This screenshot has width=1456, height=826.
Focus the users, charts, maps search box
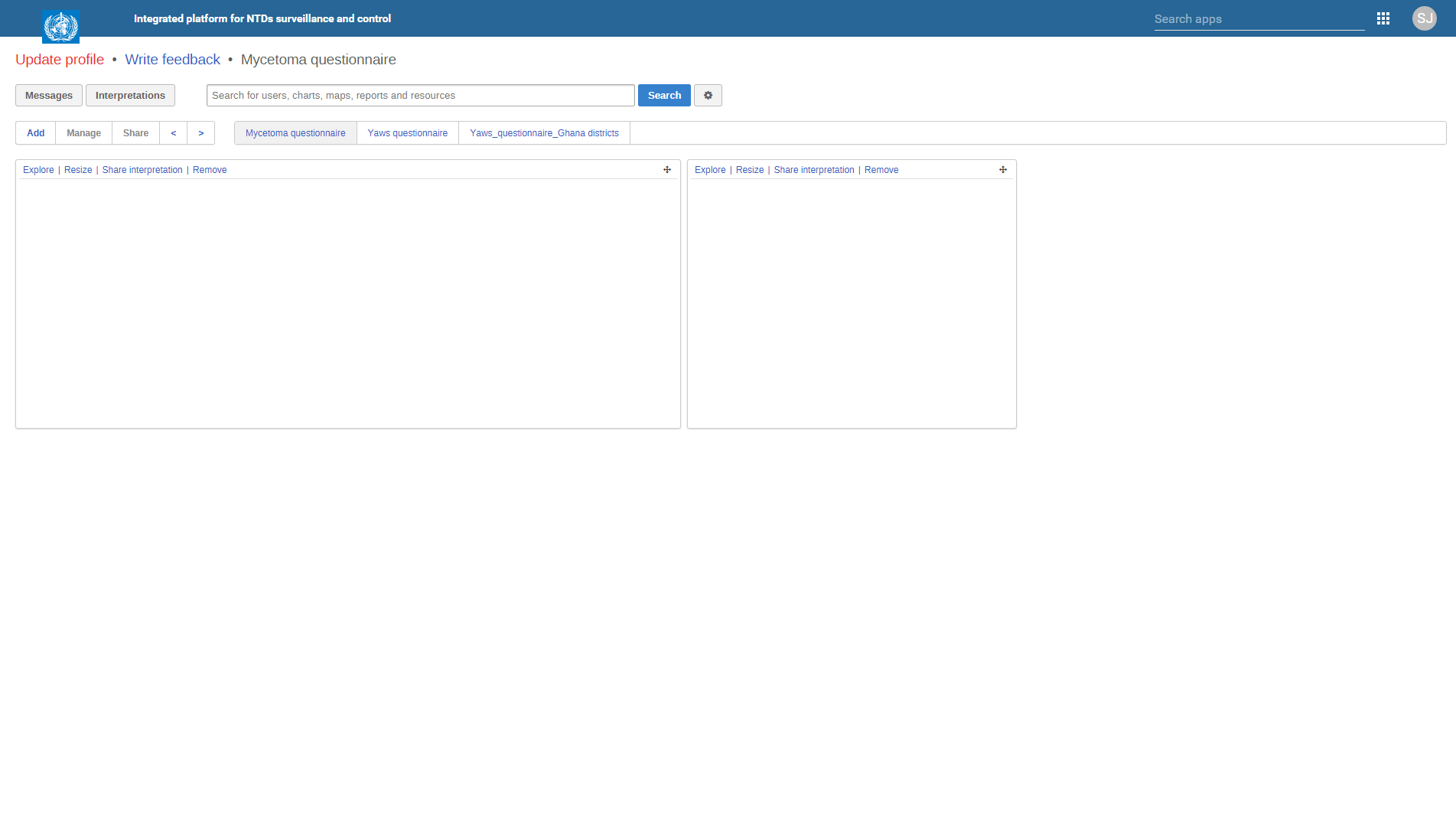pyautogui.click(x=420, y=96)
